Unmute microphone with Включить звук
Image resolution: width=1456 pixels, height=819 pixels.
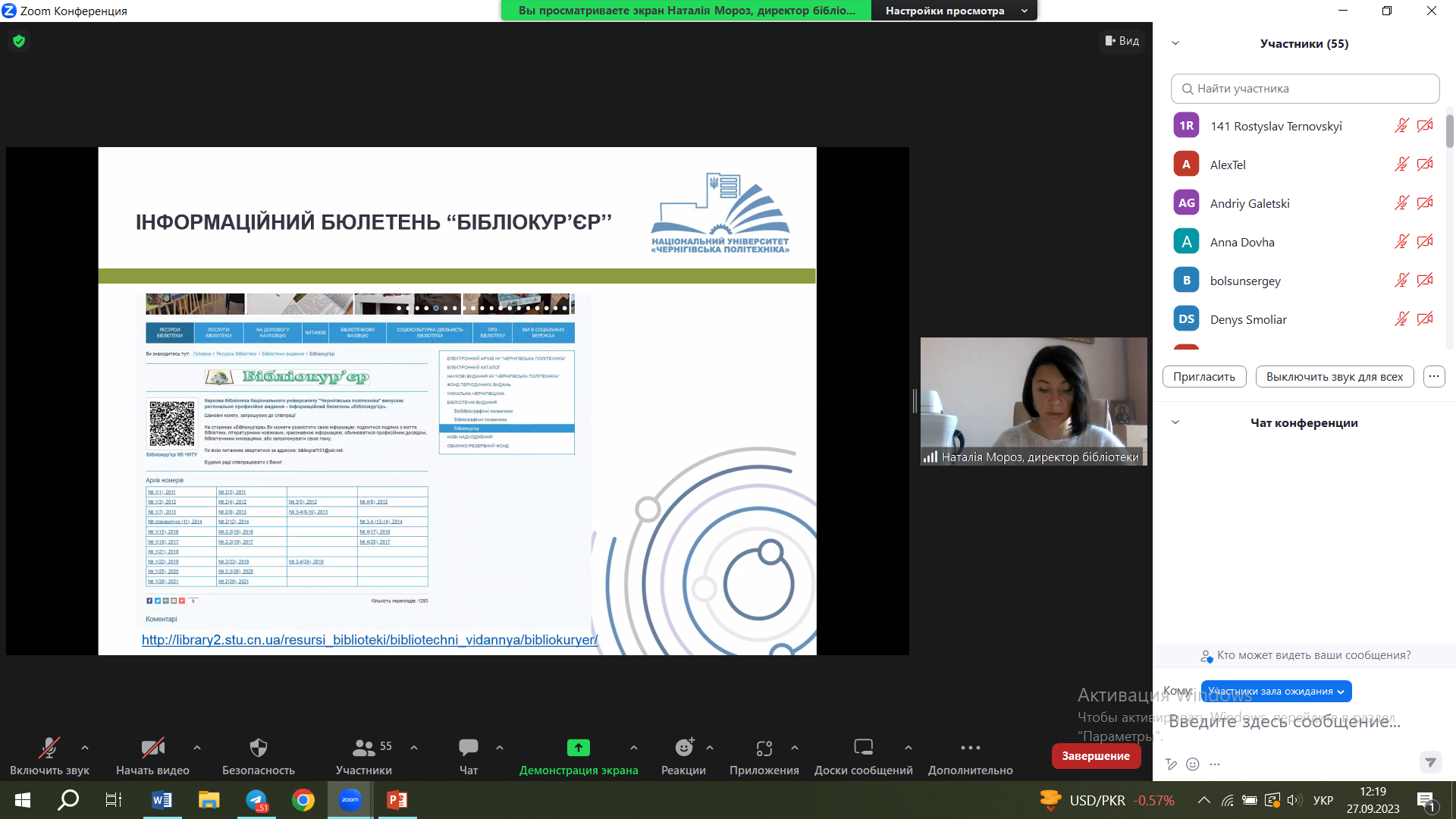pos(49,748)
